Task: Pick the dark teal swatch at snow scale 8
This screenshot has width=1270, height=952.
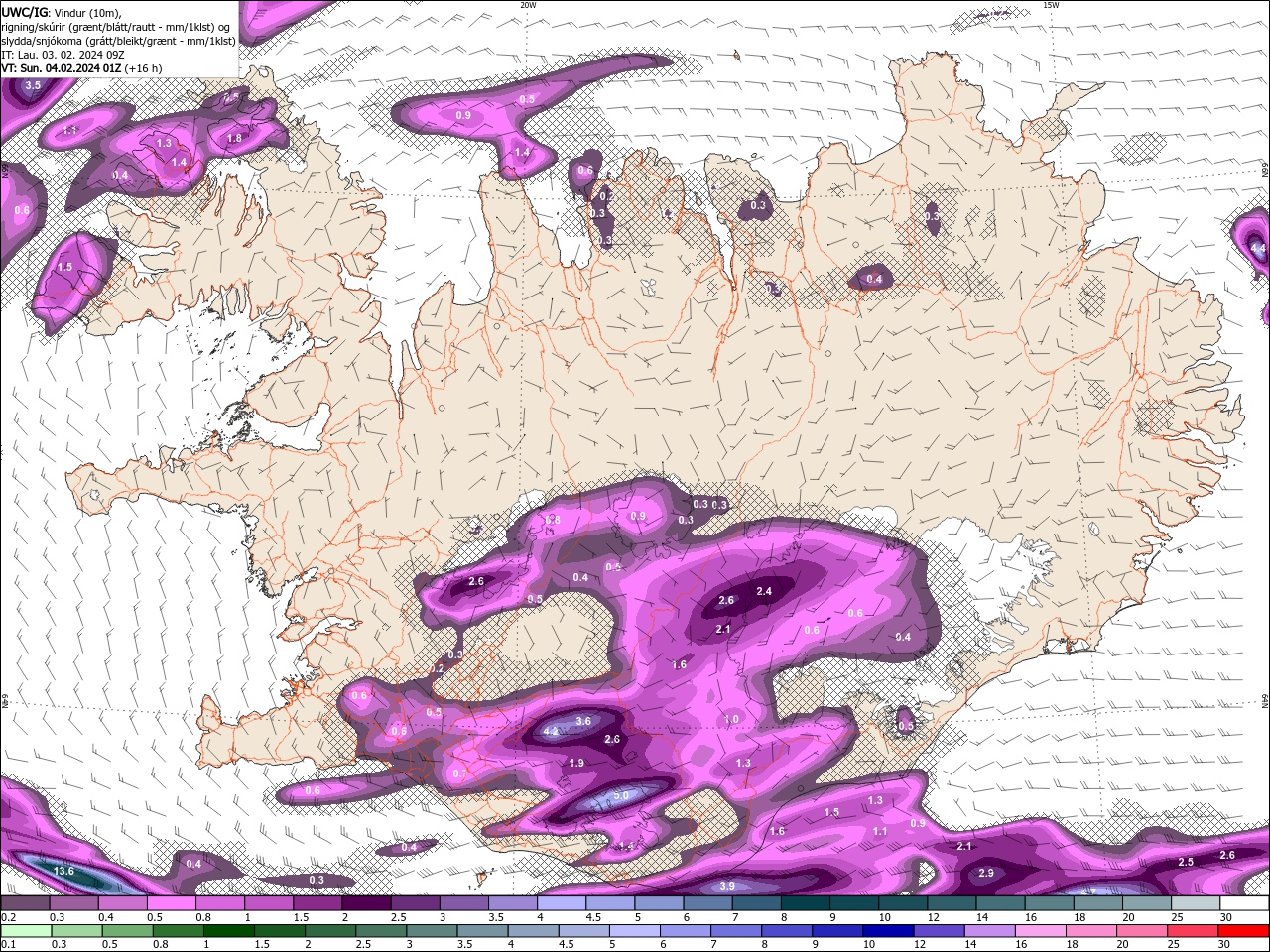Action: click(805, 903)
